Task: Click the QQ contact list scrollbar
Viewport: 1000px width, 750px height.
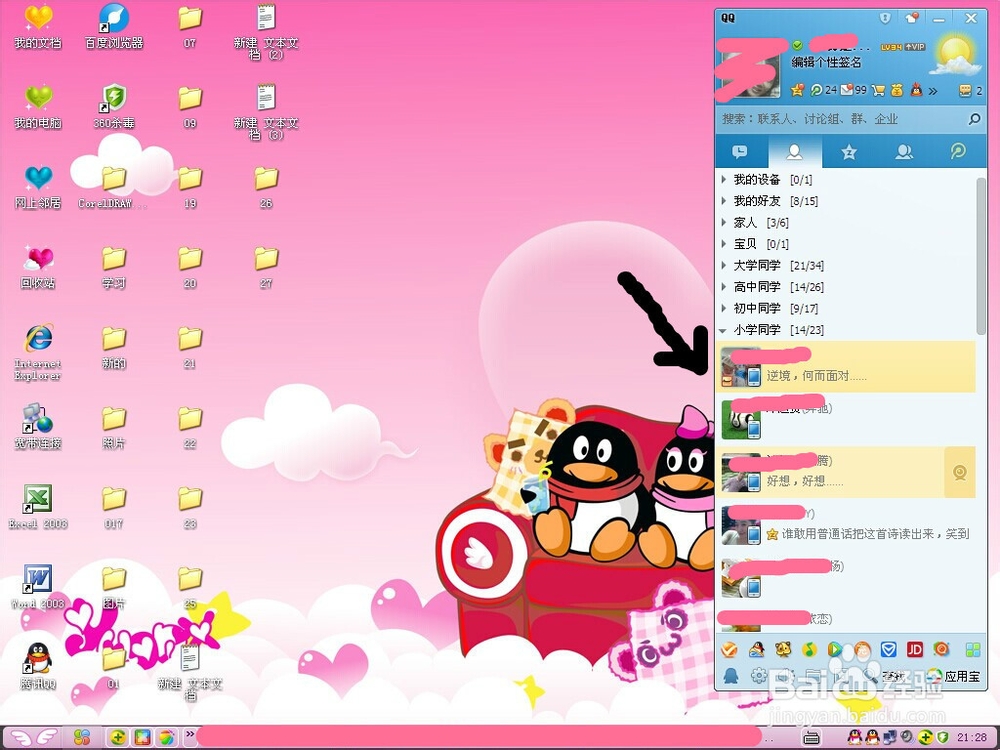Action: 981,256
